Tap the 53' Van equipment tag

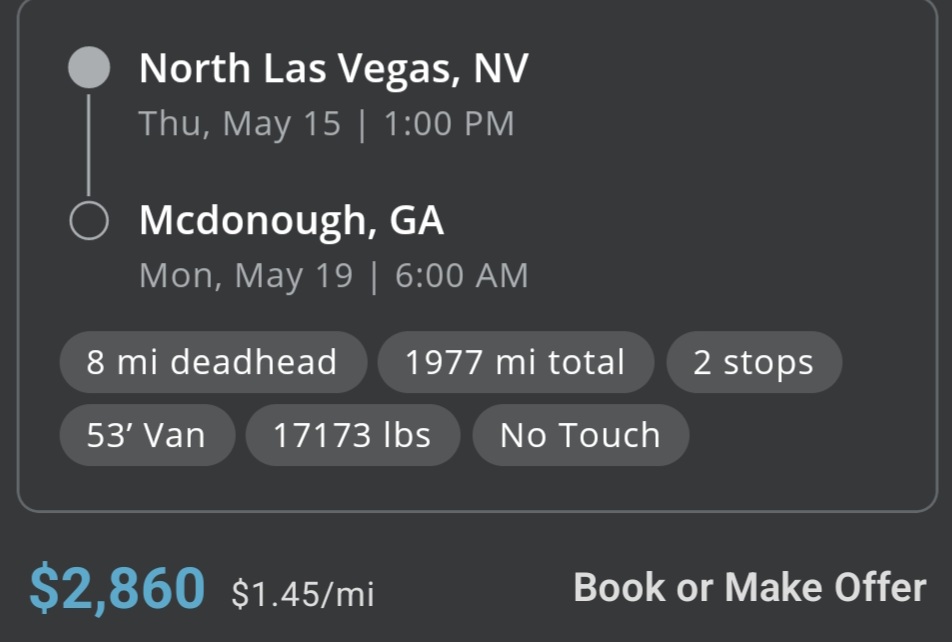click(146, 435)
